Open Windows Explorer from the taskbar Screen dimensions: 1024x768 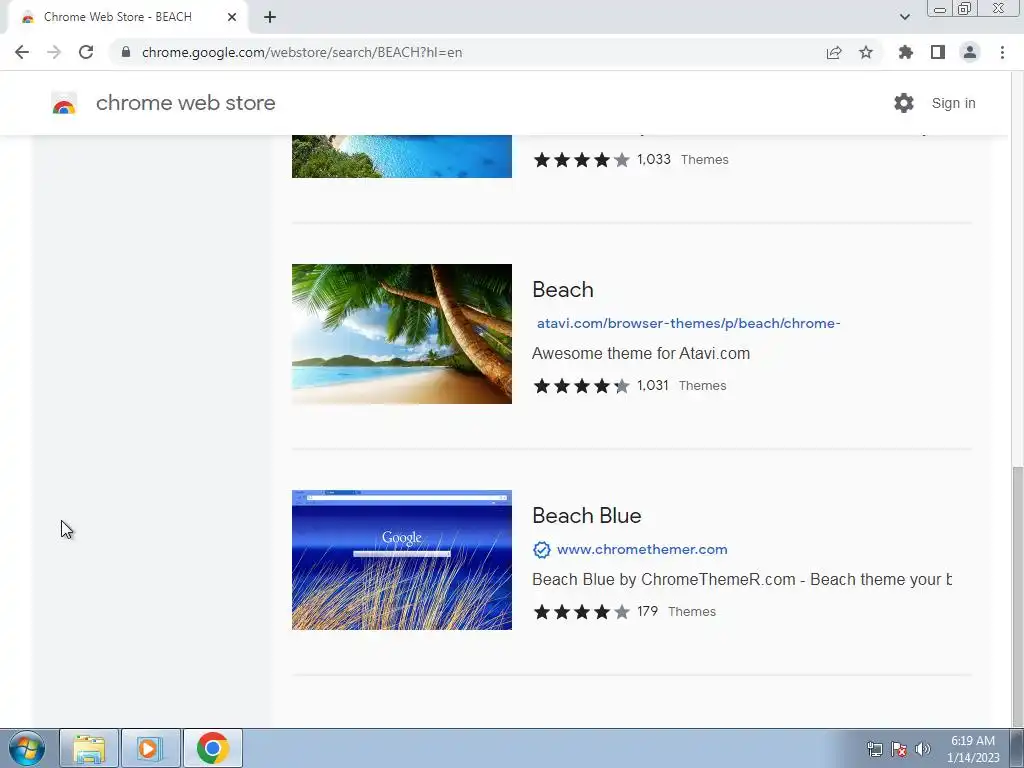point(89,748)
